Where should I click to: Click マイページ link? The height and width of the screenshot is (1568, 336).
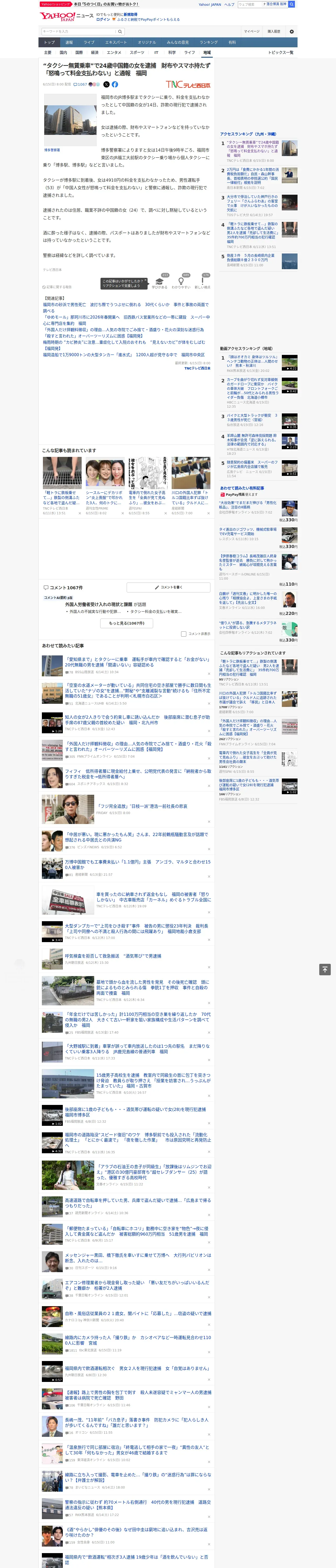click(252, 31)
